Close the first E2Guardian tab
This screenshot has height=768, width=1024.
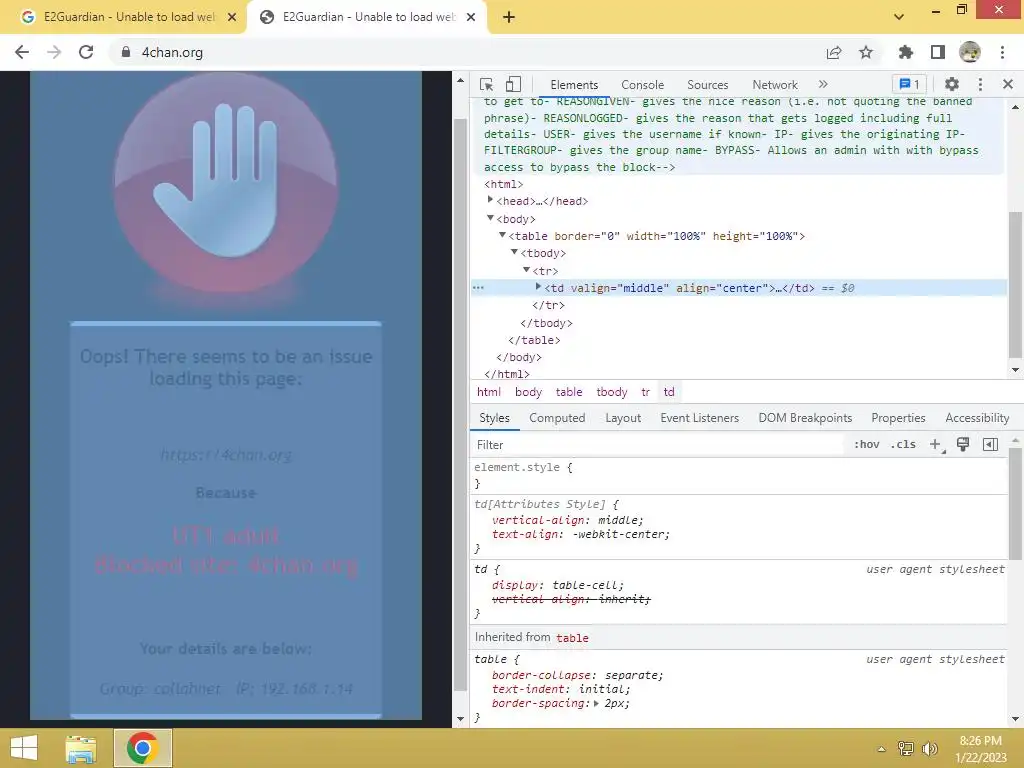tap(232, 17)
